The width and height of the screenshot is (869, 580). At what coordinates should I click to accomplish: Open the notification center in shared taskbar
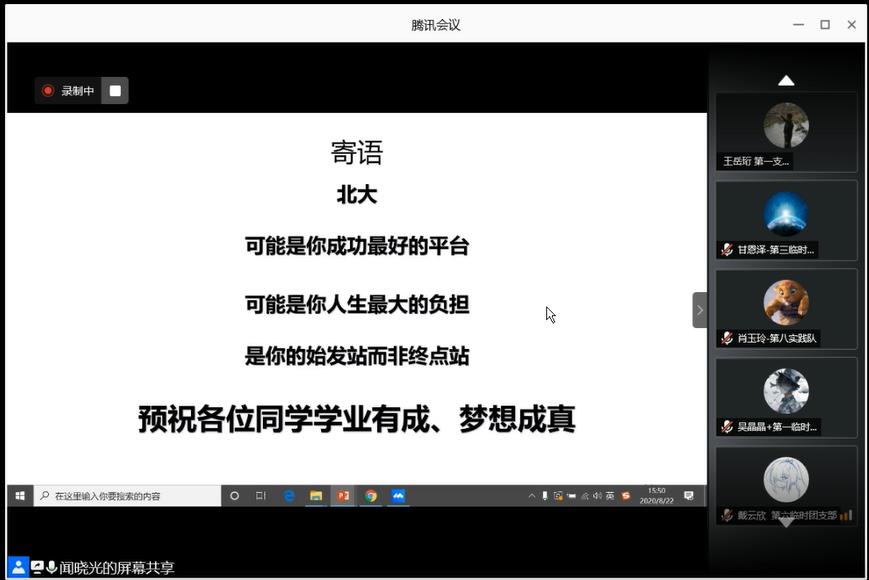click(689, 496)
